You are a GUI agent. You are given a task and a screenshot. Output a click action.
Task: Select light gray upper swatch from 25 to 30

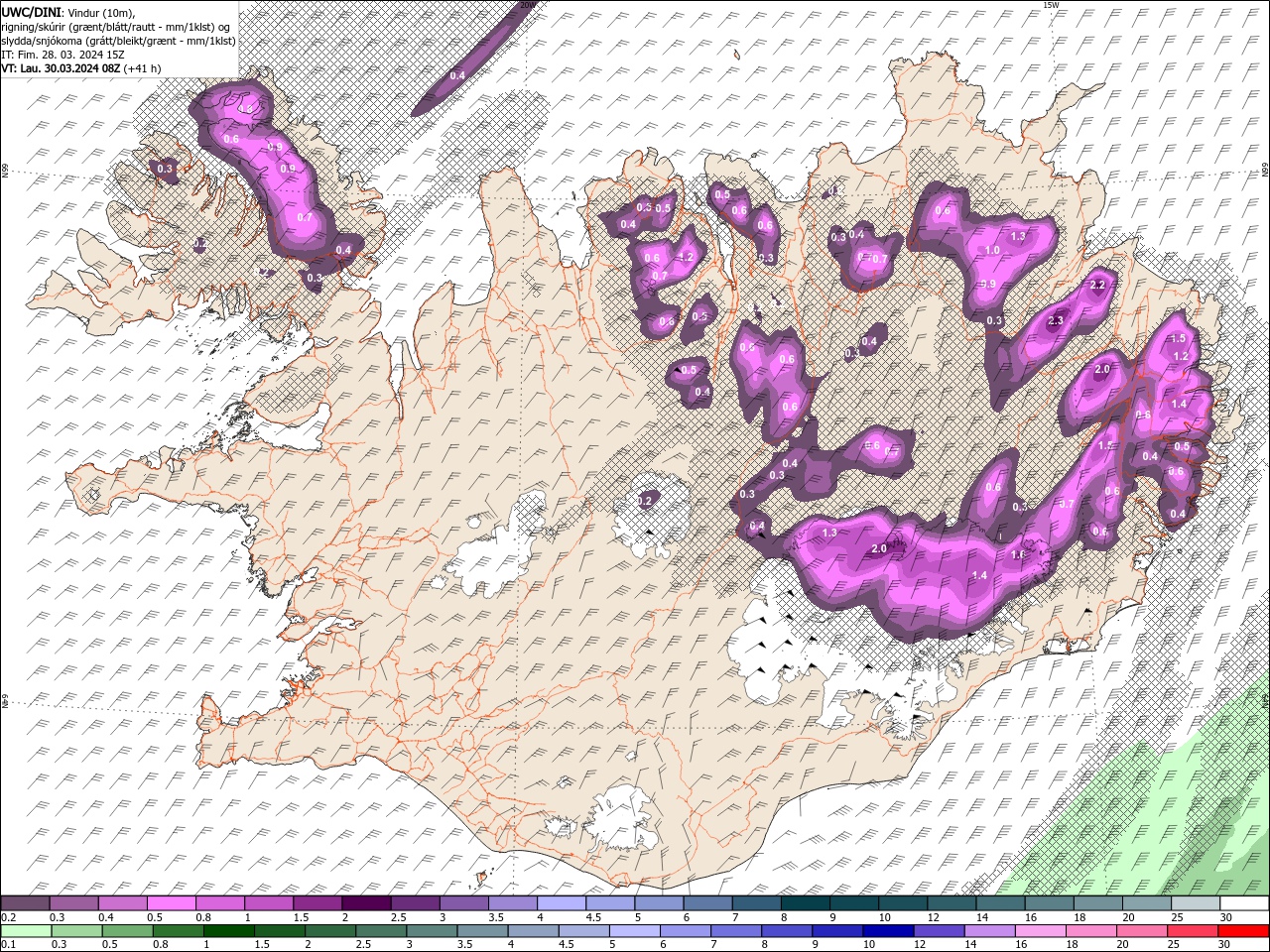(1196, 903)
